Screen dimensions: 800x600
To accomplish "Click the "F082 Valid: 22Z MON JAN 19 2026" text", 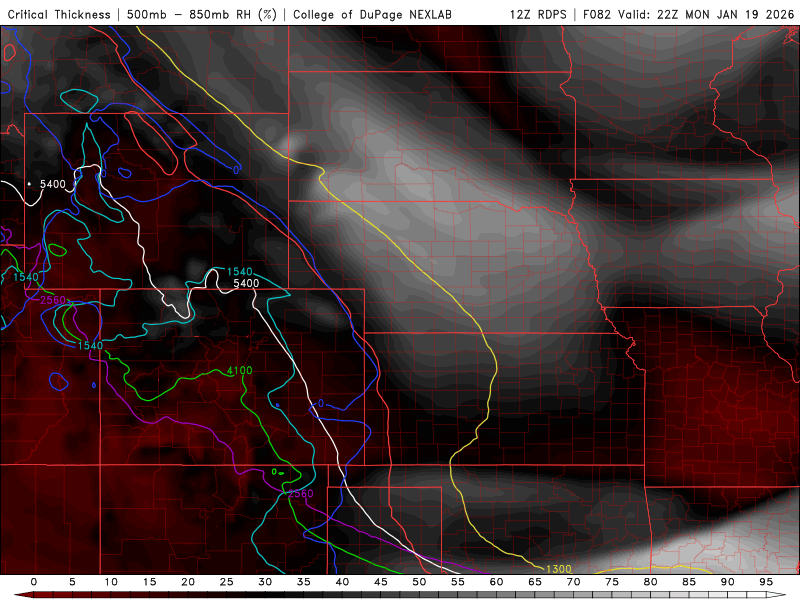I will [x=688, y=14].
